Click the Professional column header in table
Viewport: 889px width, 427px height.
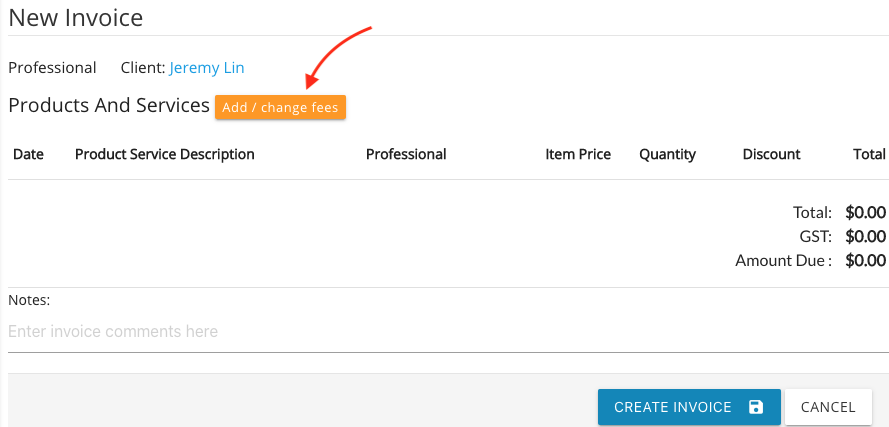406,154
